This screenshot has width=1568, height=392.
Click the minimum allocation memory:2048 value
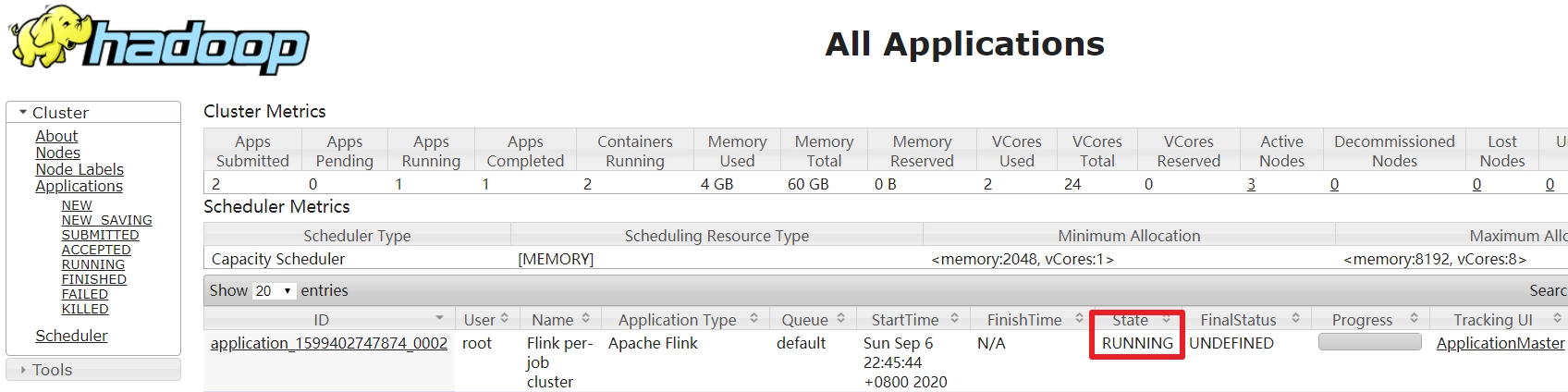[x=1023, y=259]
